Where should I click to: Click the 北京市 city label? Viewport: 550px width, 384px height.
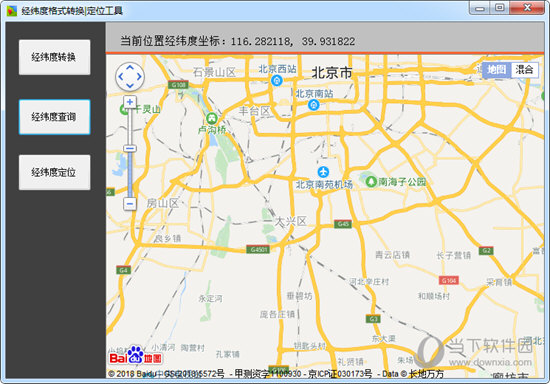click(x=332, y=73)
